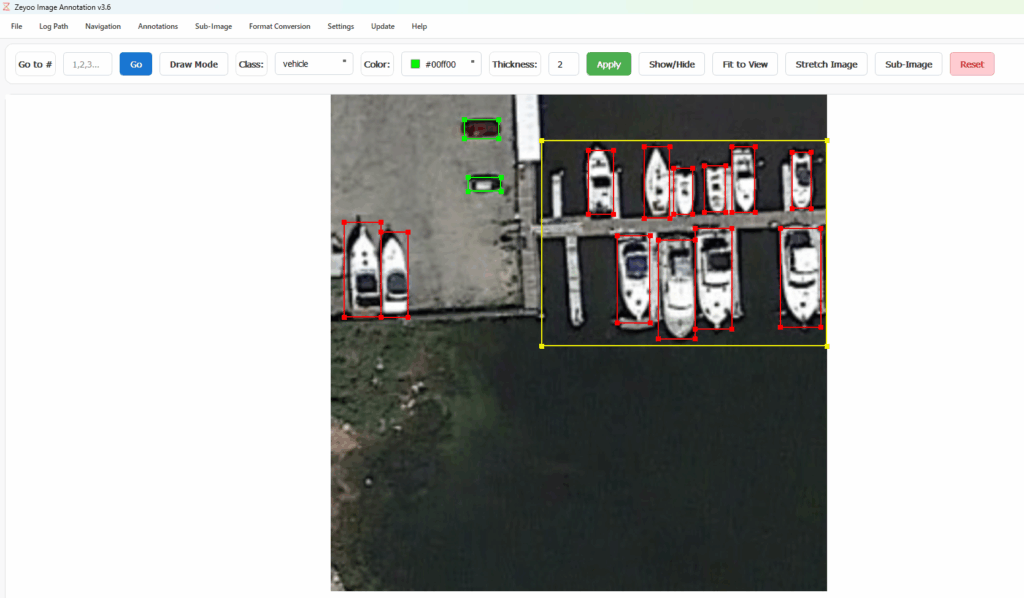The height and width of the screenshot is (598, 1024).
Task: Toggle annotations with Show/Hide
Action: point(671,64)
